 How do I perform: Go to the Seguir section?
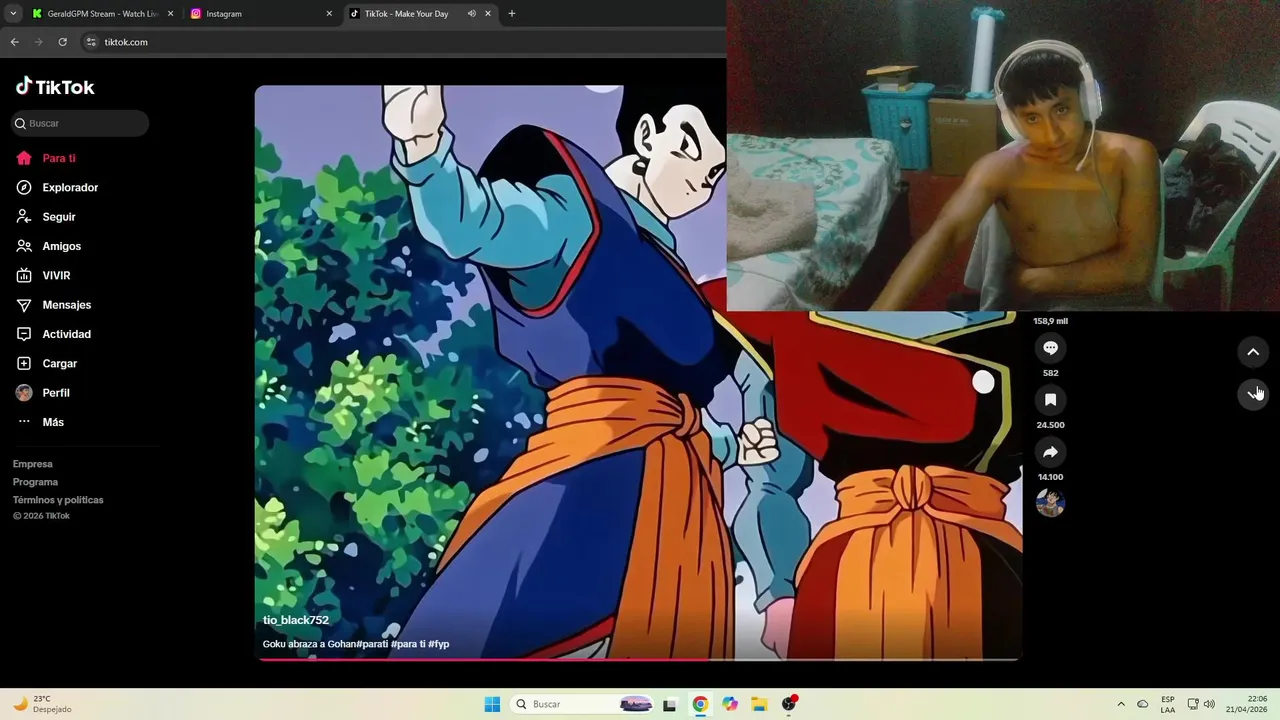tap(59, 217)
